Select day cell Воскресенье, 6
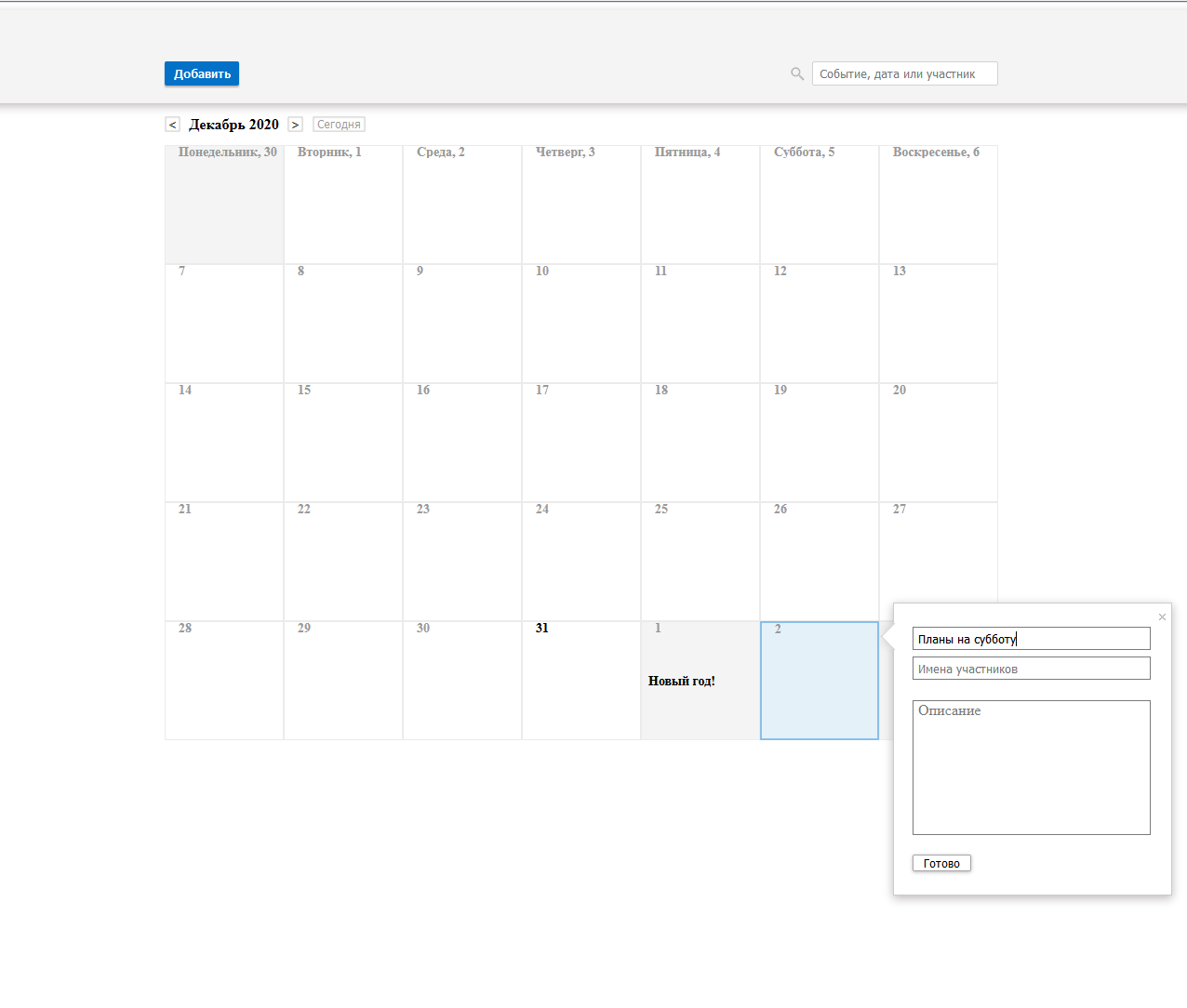This screenshot has width=1187, height=1008. click(x=939, y=205)
